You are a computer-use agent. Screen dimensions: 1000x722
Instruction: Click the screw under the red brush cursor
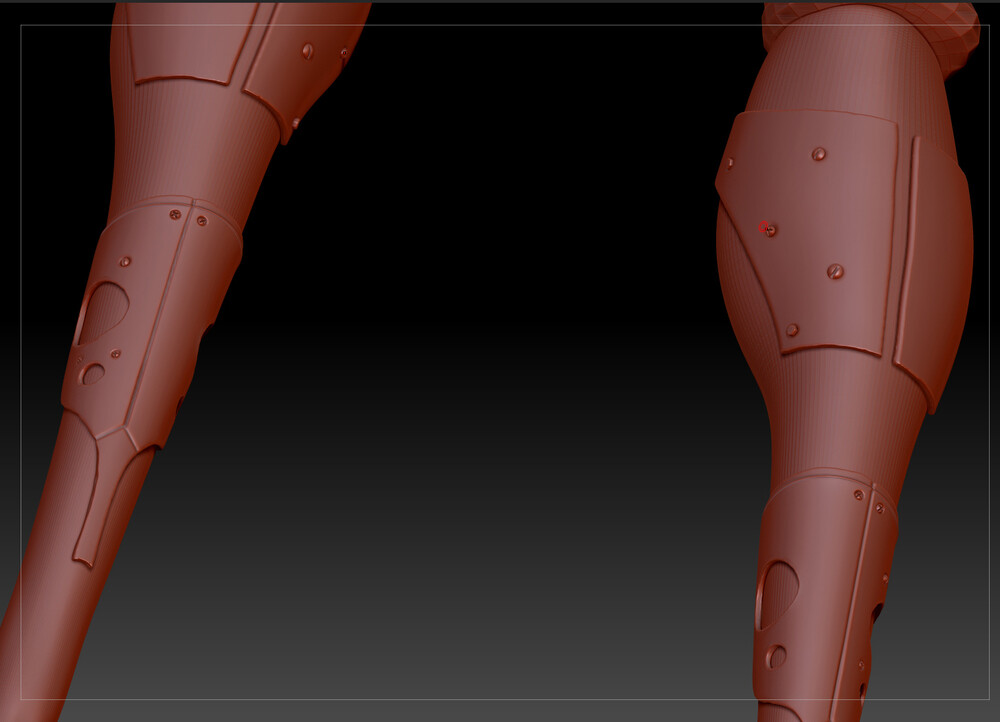click(770, 230)
